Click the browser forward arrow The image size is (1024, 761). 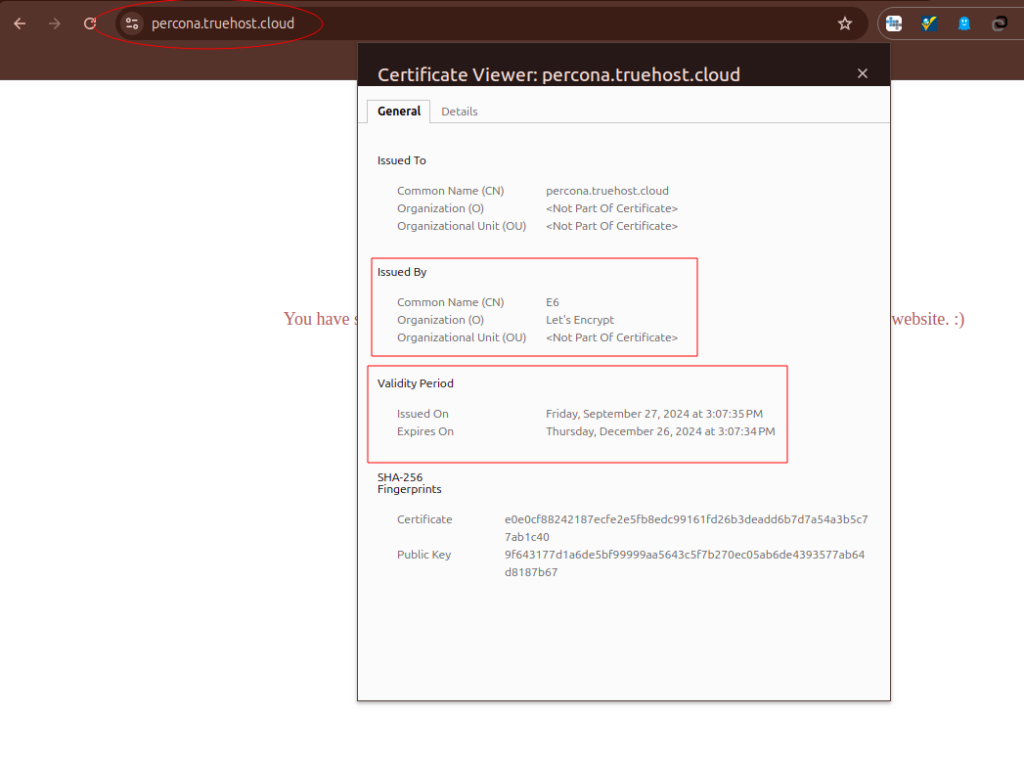tap(55, 24)
